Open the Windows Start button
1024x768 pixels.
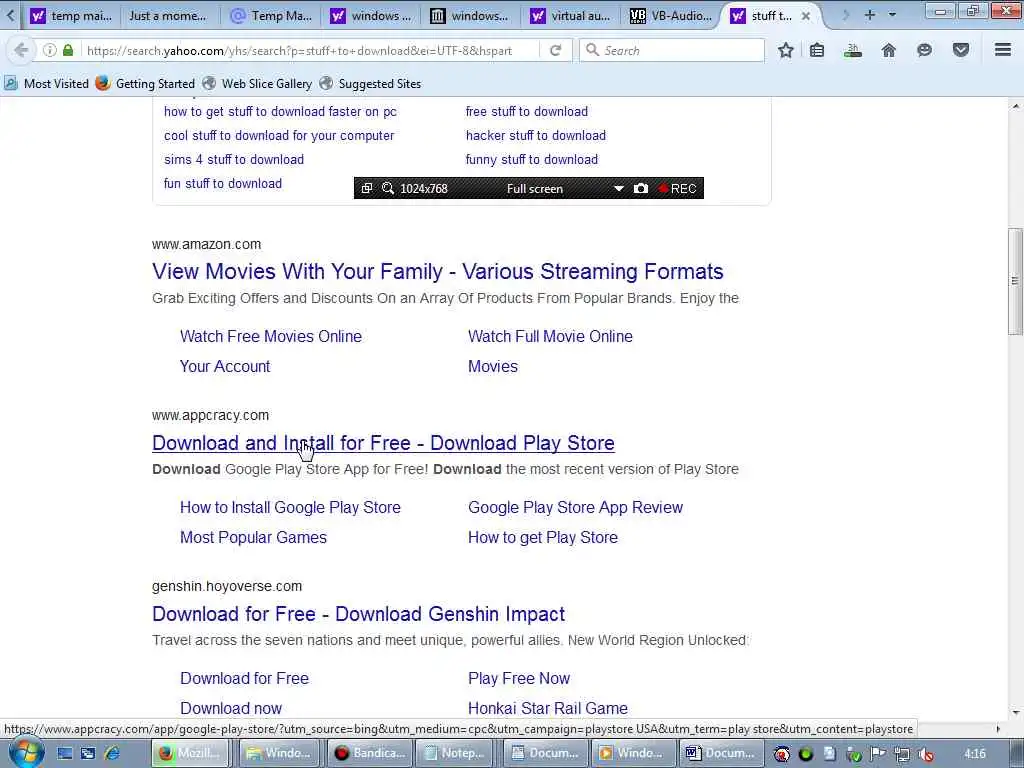pyautogui.click(x=26, y=753)
